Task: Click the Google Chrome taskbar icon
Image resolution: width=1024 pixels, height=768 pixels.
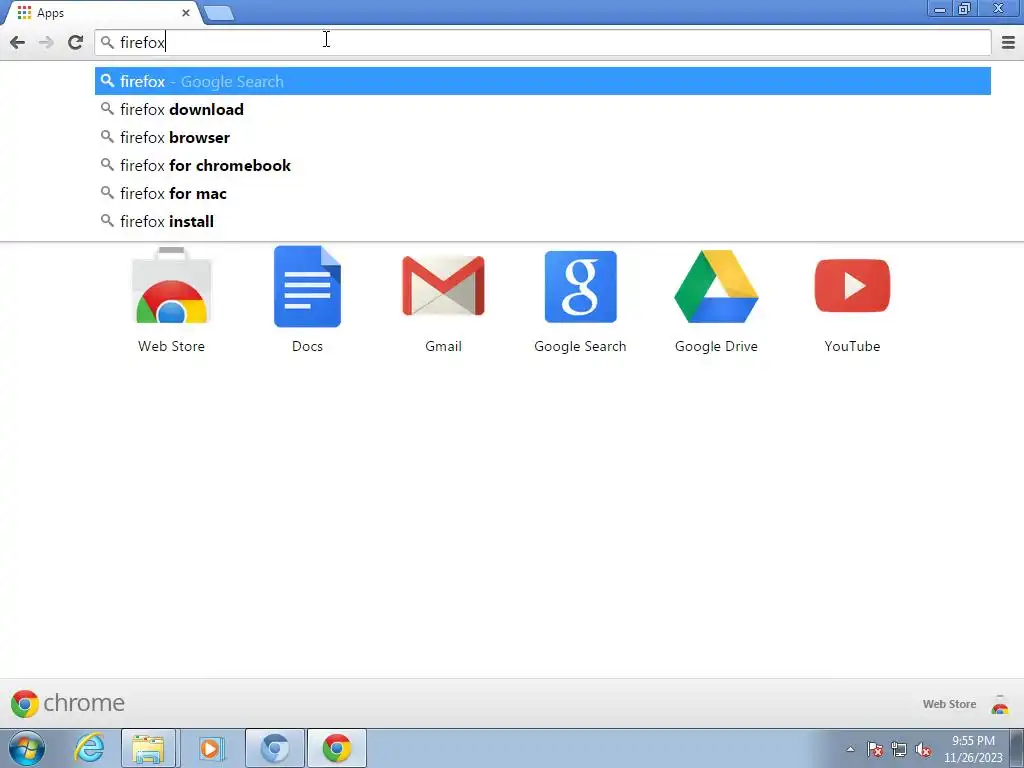Action: [x=336, y=748]
